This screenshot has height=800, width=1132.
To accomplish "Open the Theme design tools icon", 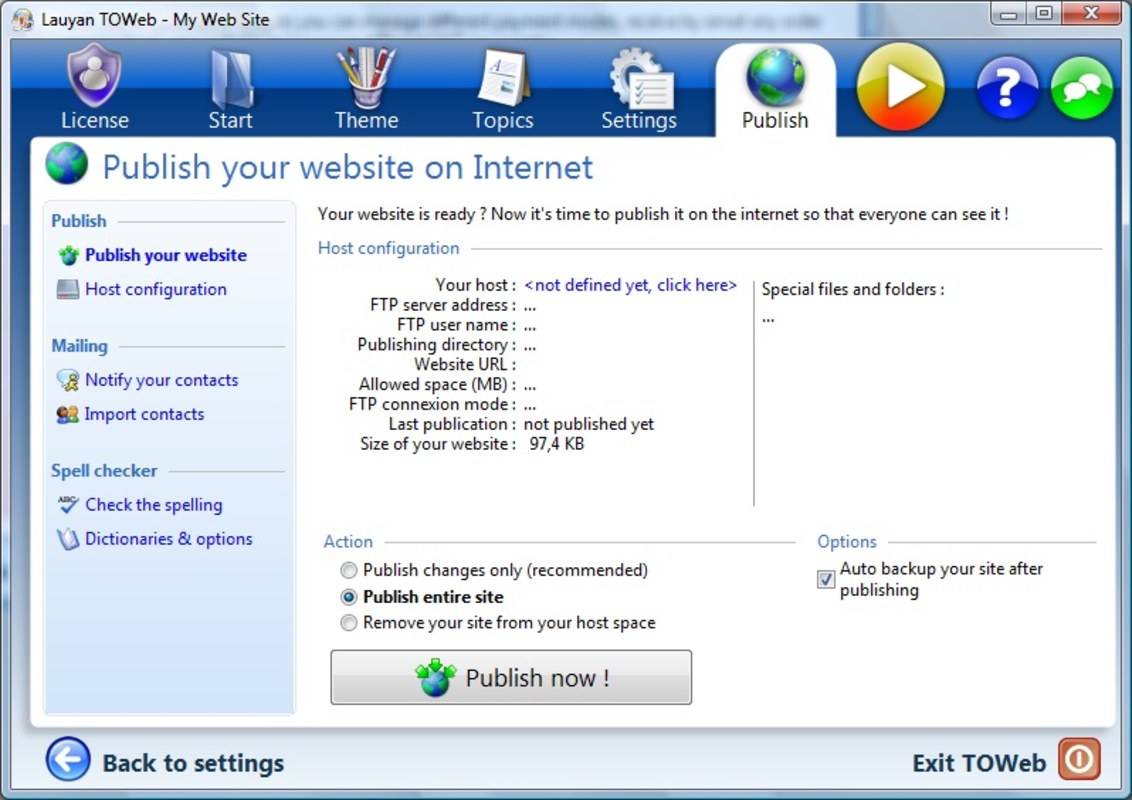I will 366,80.
